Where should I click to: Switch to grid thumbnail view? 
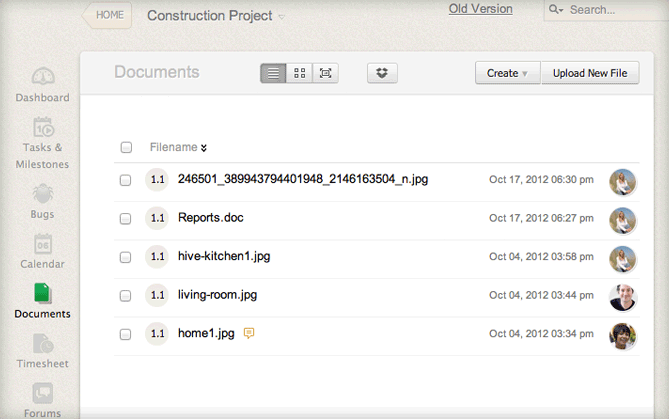[299, 73]
